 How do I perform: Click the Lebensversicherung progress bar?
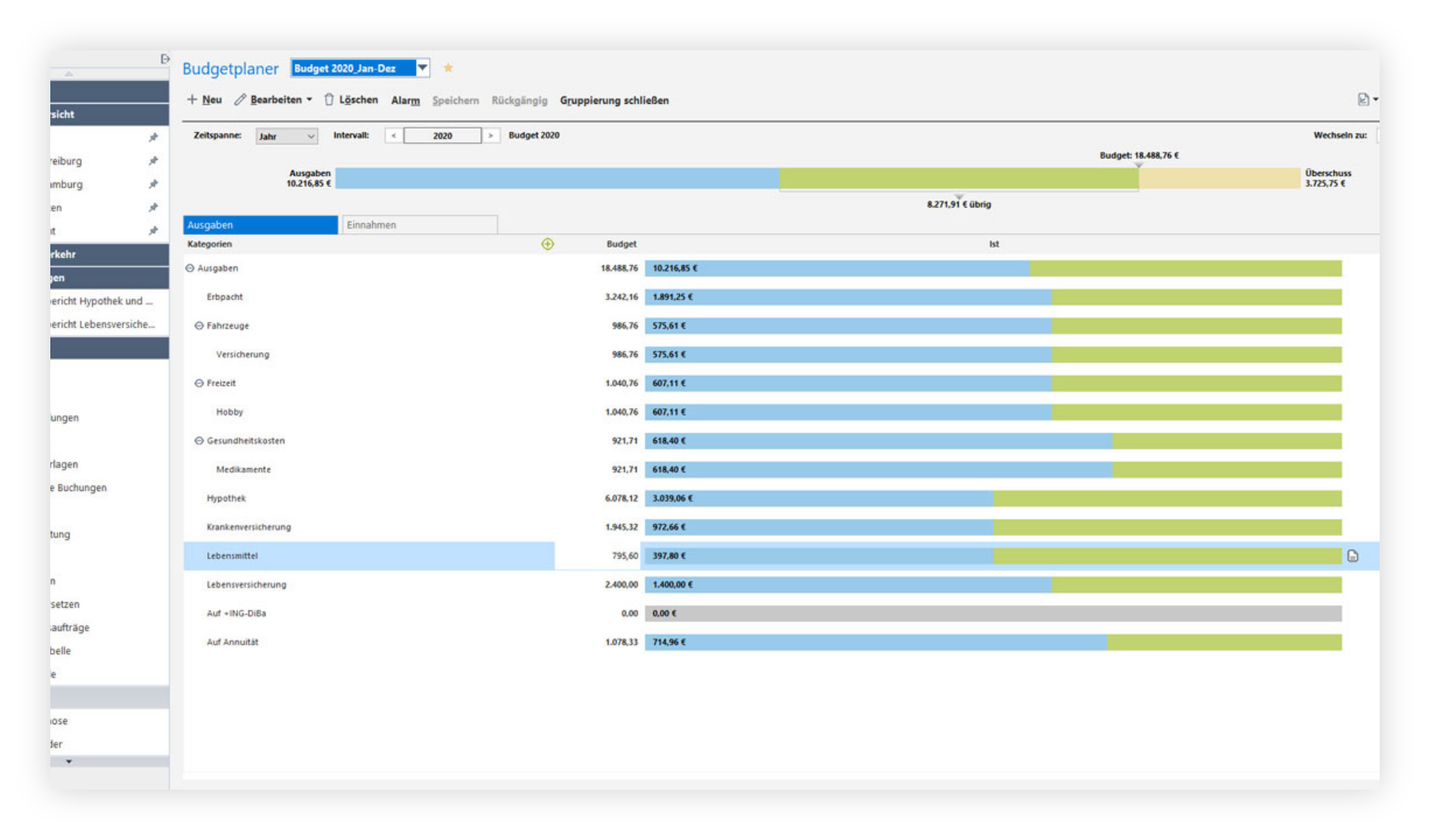click(x=993, y=584)
